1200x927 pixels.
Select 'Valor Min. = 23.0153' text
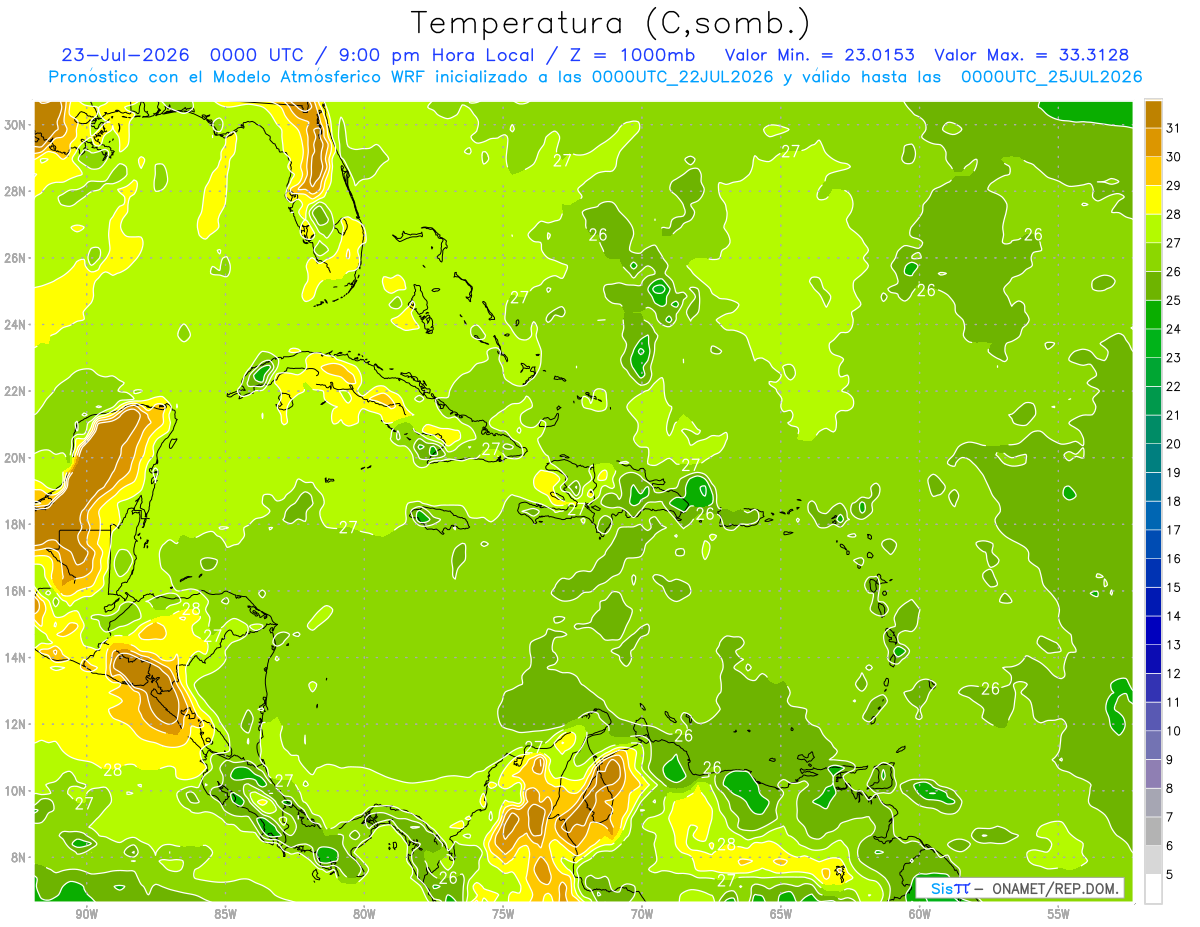[820, 55]
